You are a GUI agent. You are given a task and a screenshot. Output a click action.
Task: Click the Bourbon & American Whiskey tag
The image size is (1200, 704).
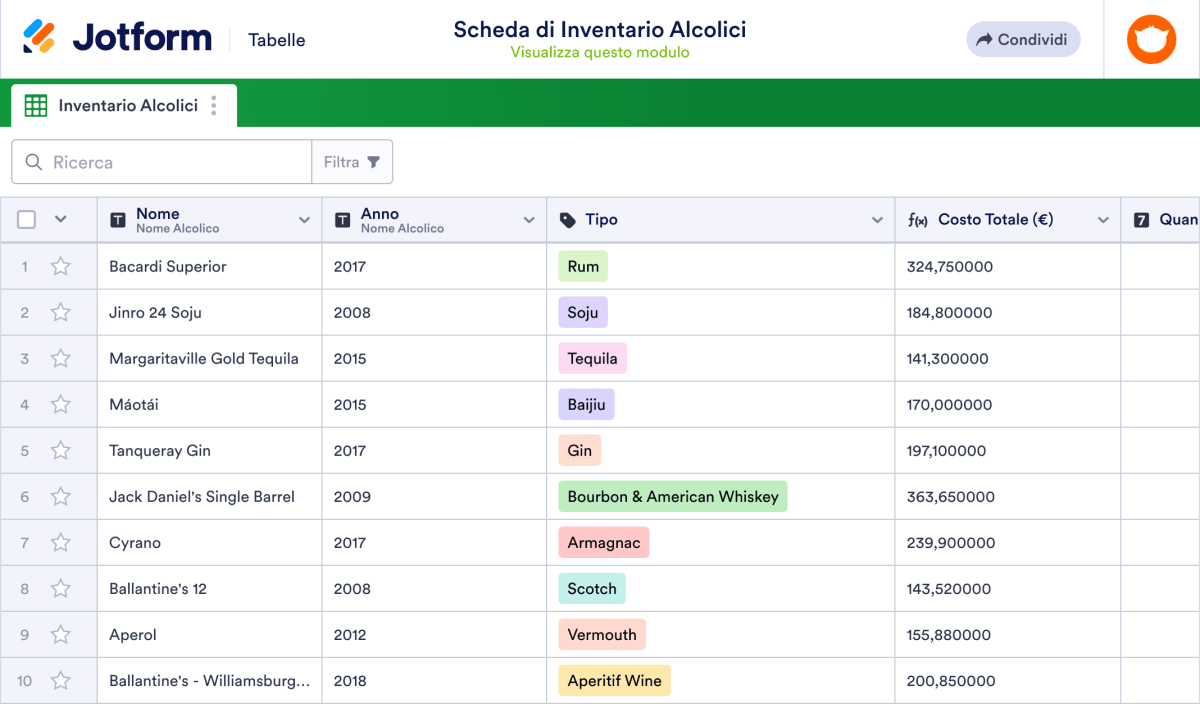(x=673, y=497)
